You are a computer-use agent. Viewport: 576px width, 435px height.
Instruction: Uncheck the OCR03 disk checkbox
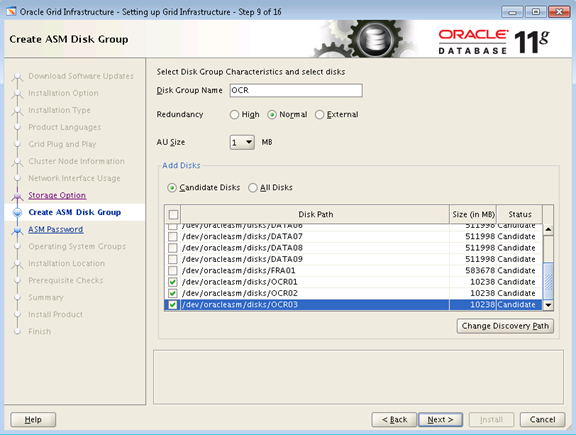(173, 305)
